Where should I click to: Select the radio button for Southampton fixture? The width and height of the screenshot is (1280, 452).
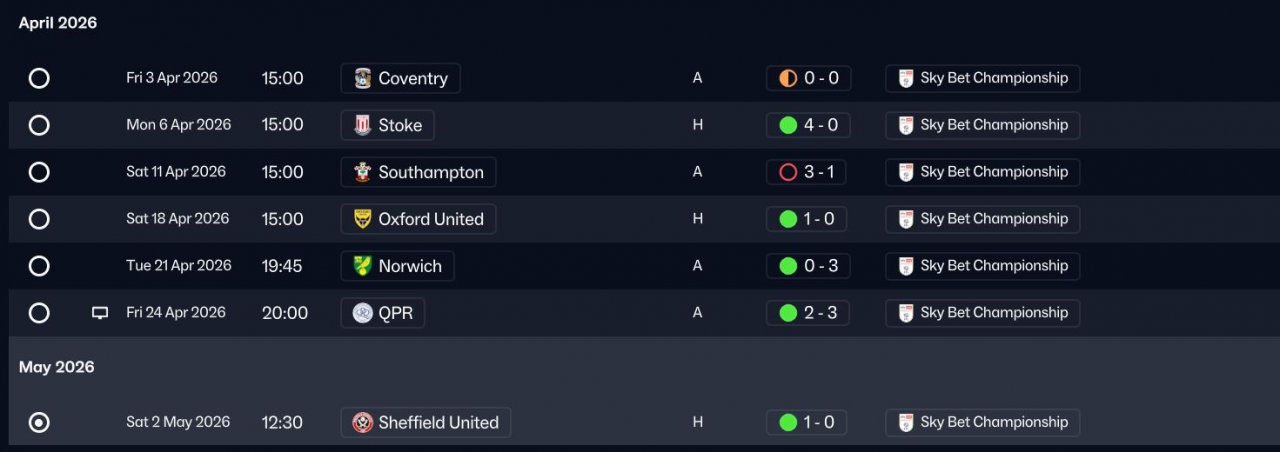coord(39,172)
